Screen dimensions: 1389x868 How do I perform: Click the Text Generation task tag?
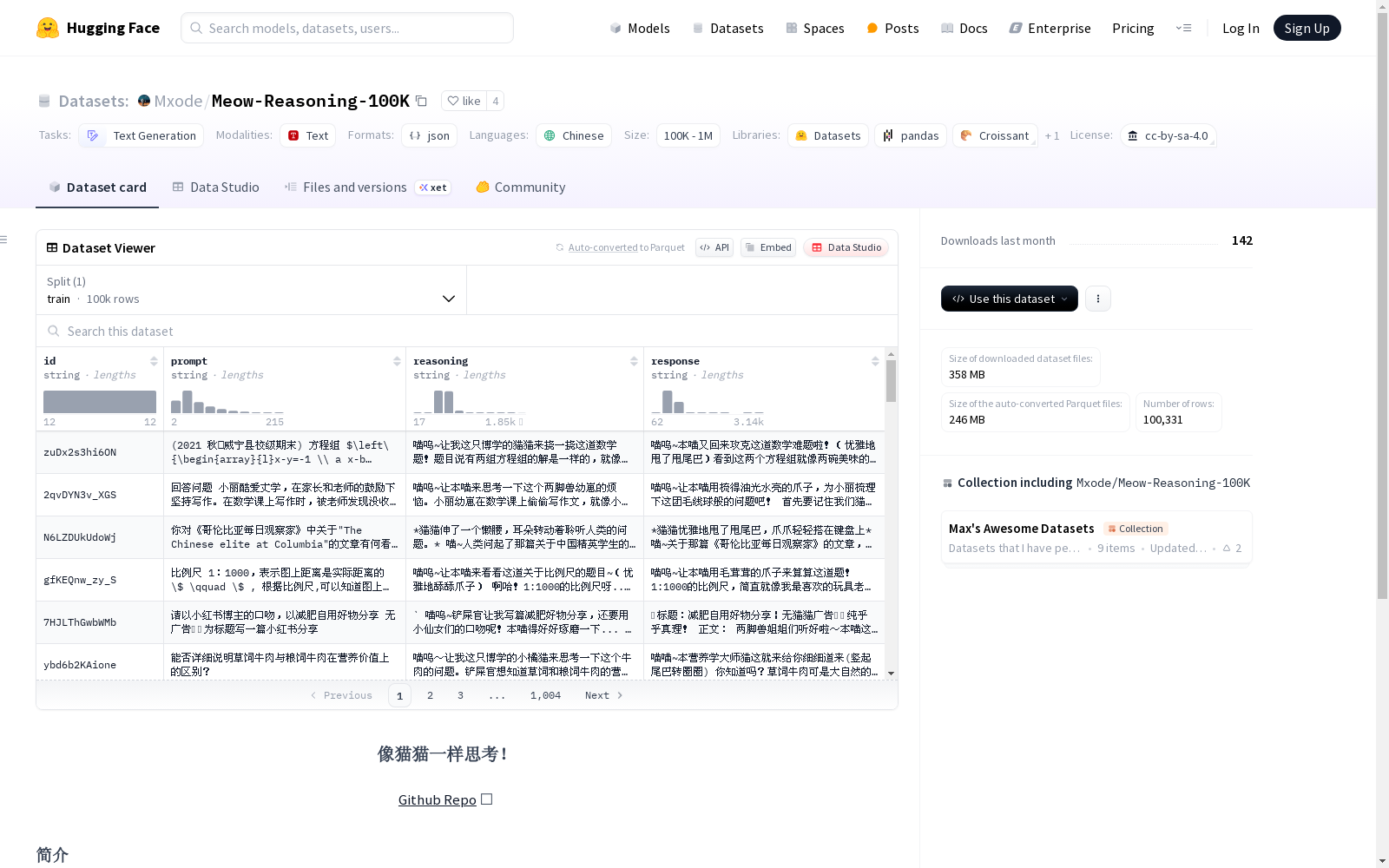tap(142, 135)
